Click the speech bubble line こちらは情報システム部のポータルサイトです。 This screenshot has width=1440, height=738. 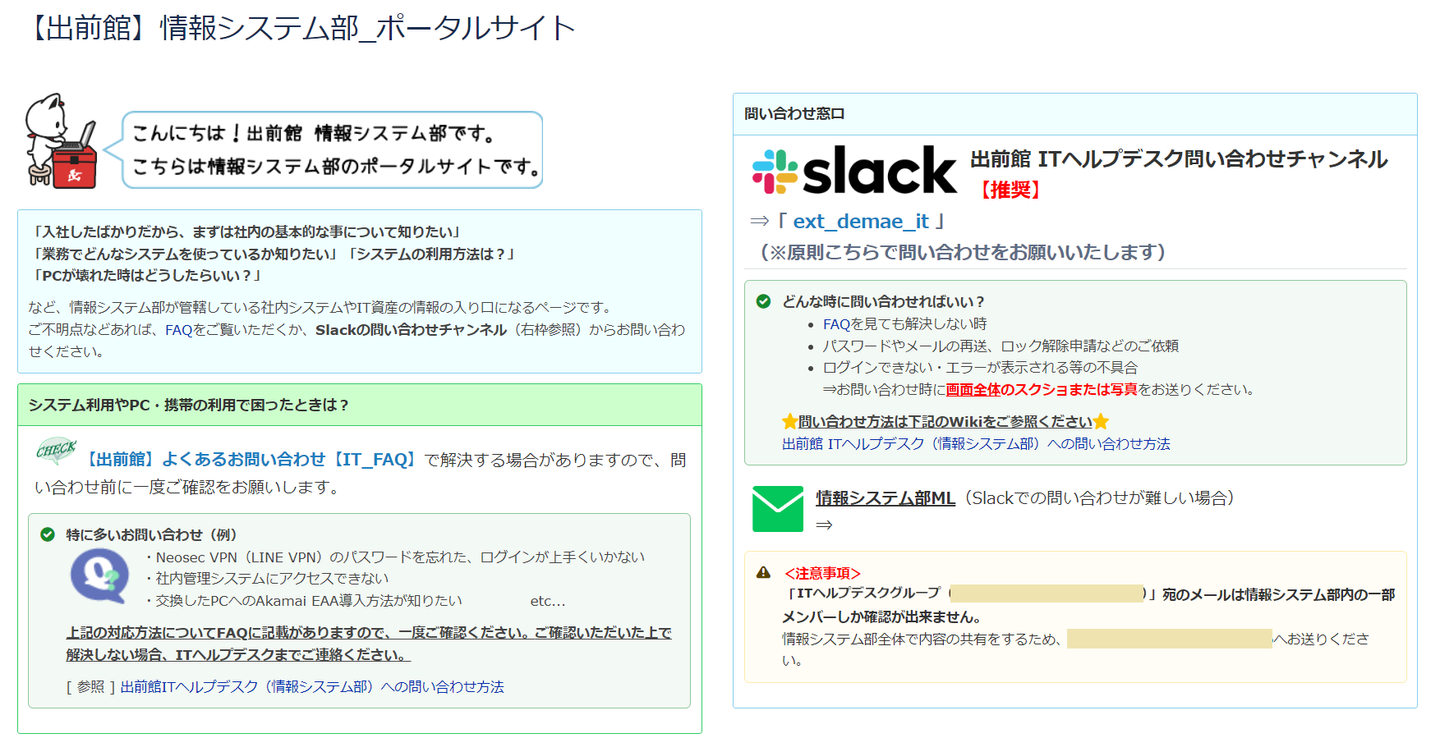tap(337, 166)
